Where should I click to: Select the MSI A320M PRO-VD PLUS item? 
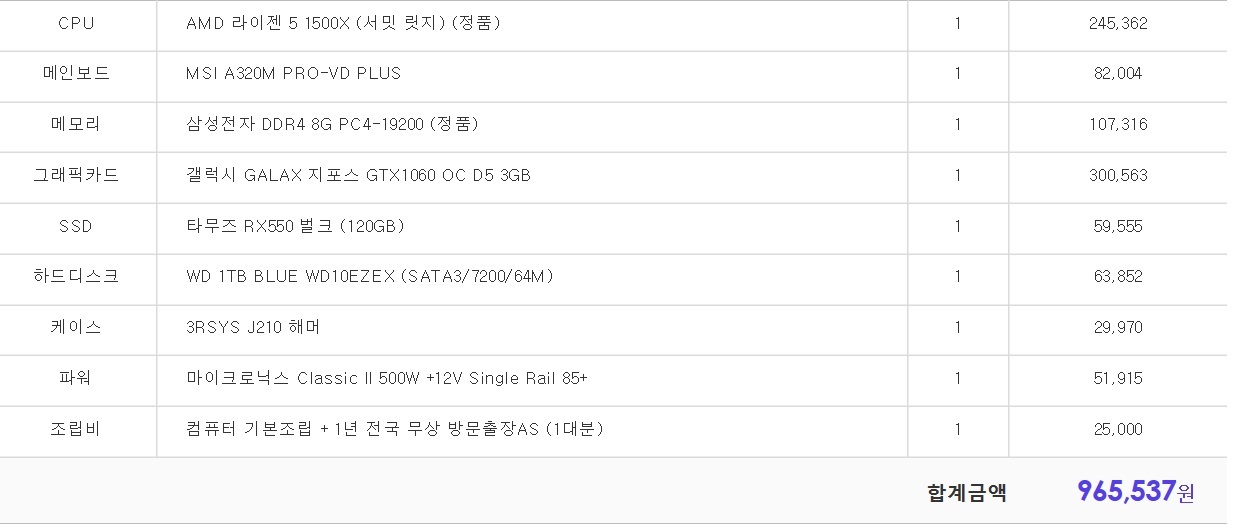pos(293,73)
